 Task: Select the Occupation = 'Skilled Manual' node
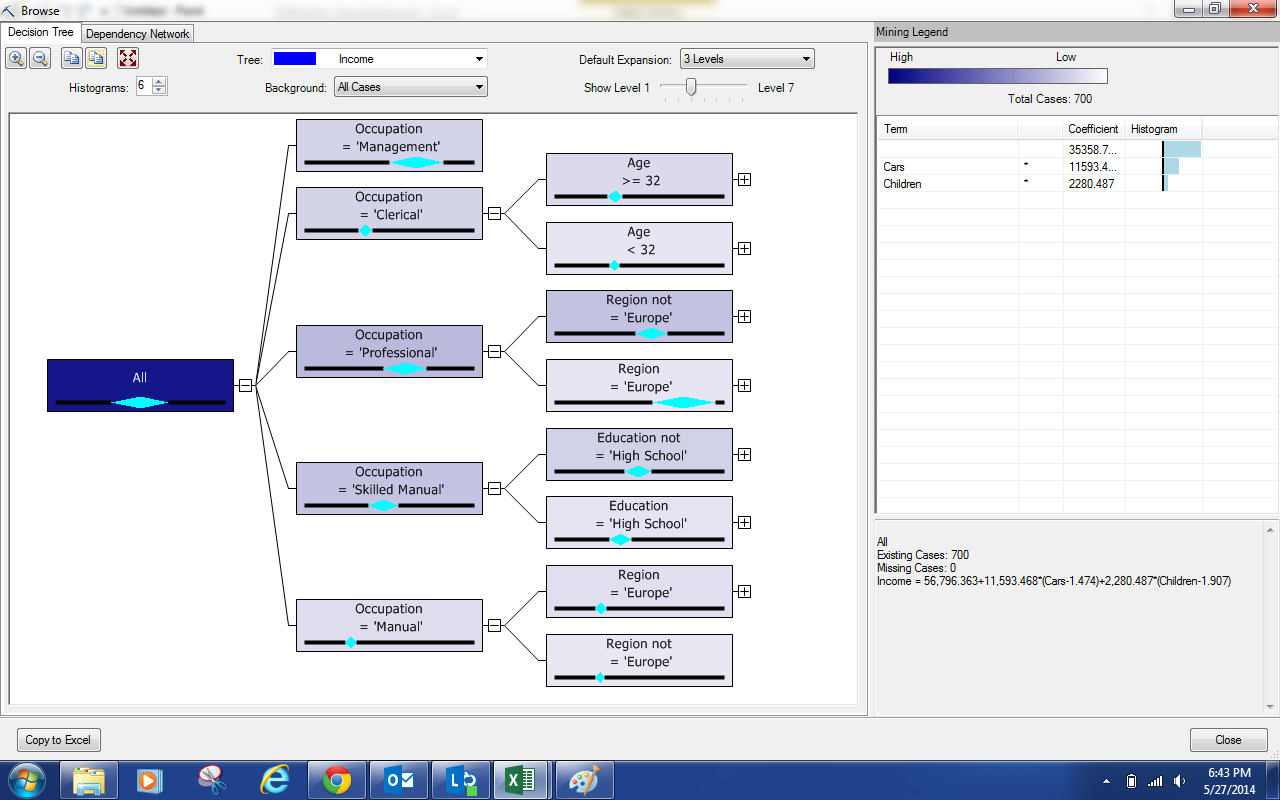pyautogui.click(x=389, y=488)
